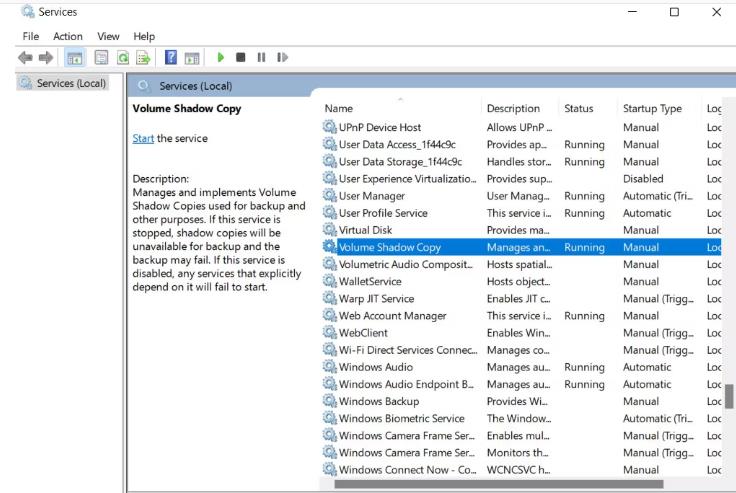This screenshot has height=493, width=736.
Task: Click 'Enables mul...' description cell
Action: tap(518, 435)
